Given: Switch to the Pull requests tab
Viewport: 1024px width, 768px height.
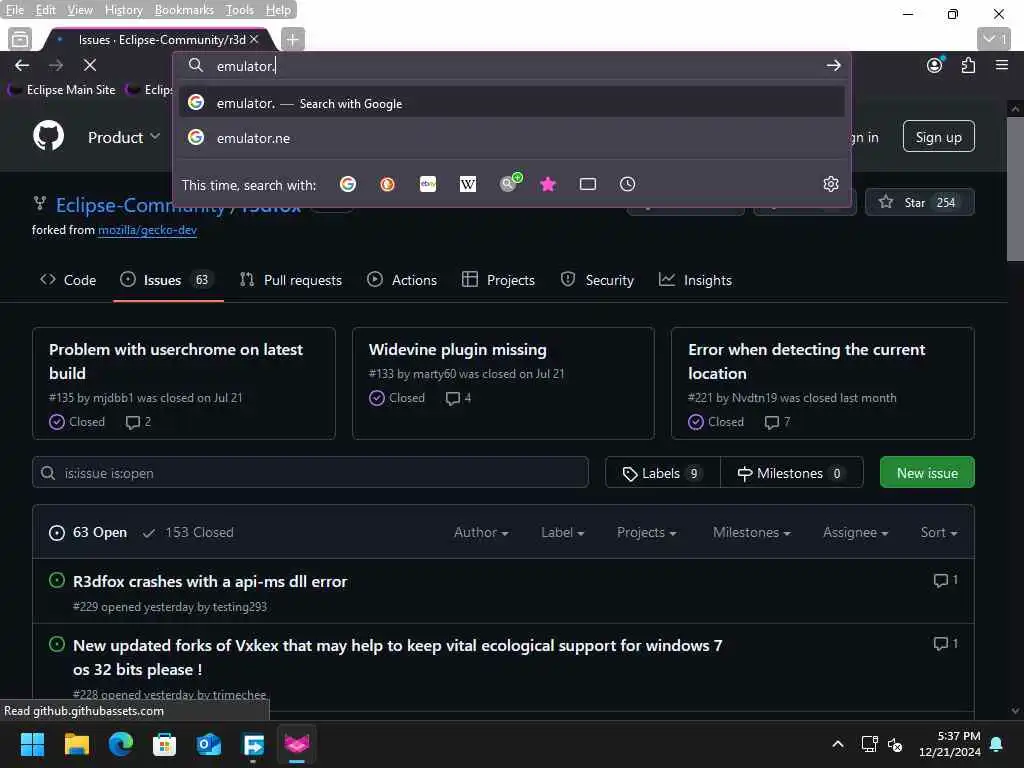Looking at the screenshot, I should (x=291, y=280).
